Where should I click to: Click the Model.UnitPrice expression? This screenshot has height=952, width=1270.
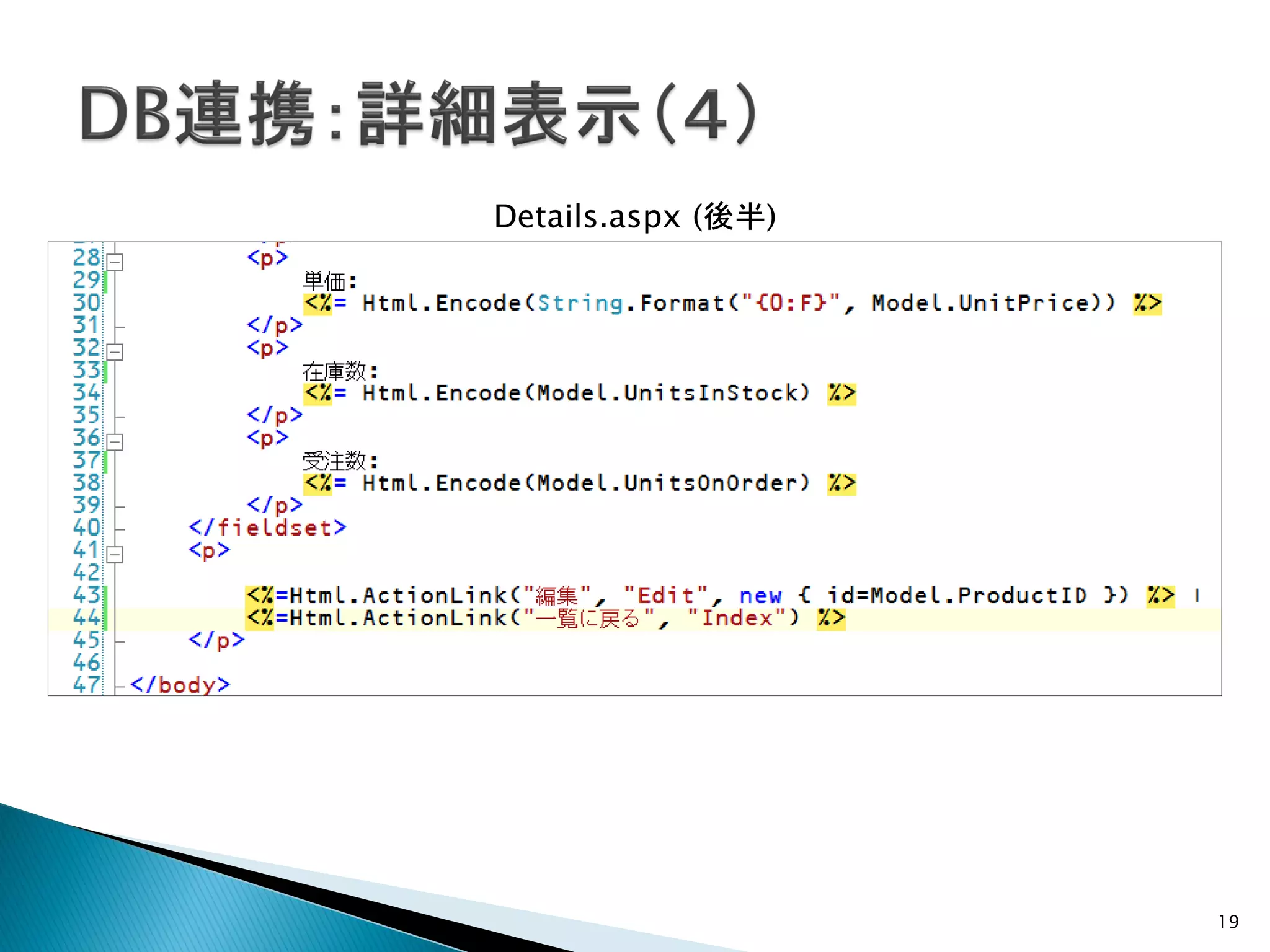980,303
